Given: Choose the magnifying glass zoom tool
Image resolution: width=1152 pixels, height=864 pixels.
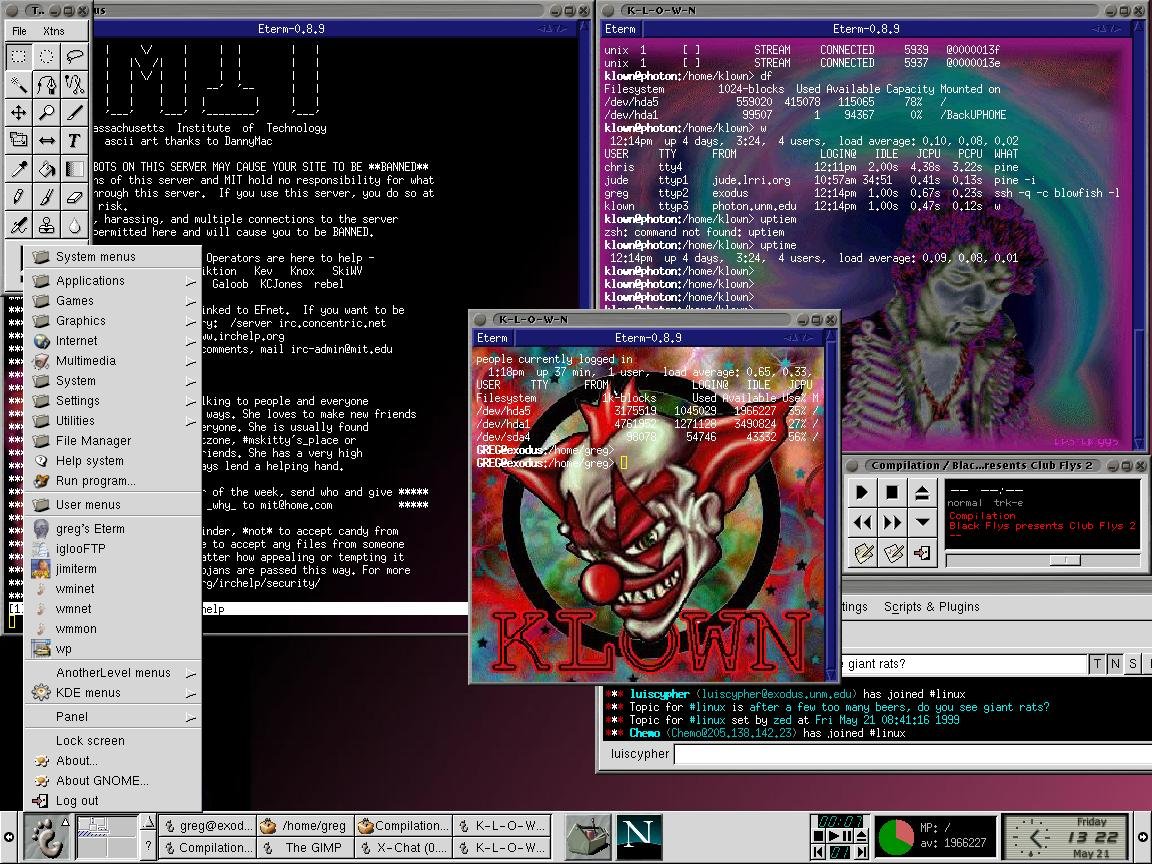Looking at the screenshot, I should 46,112.
